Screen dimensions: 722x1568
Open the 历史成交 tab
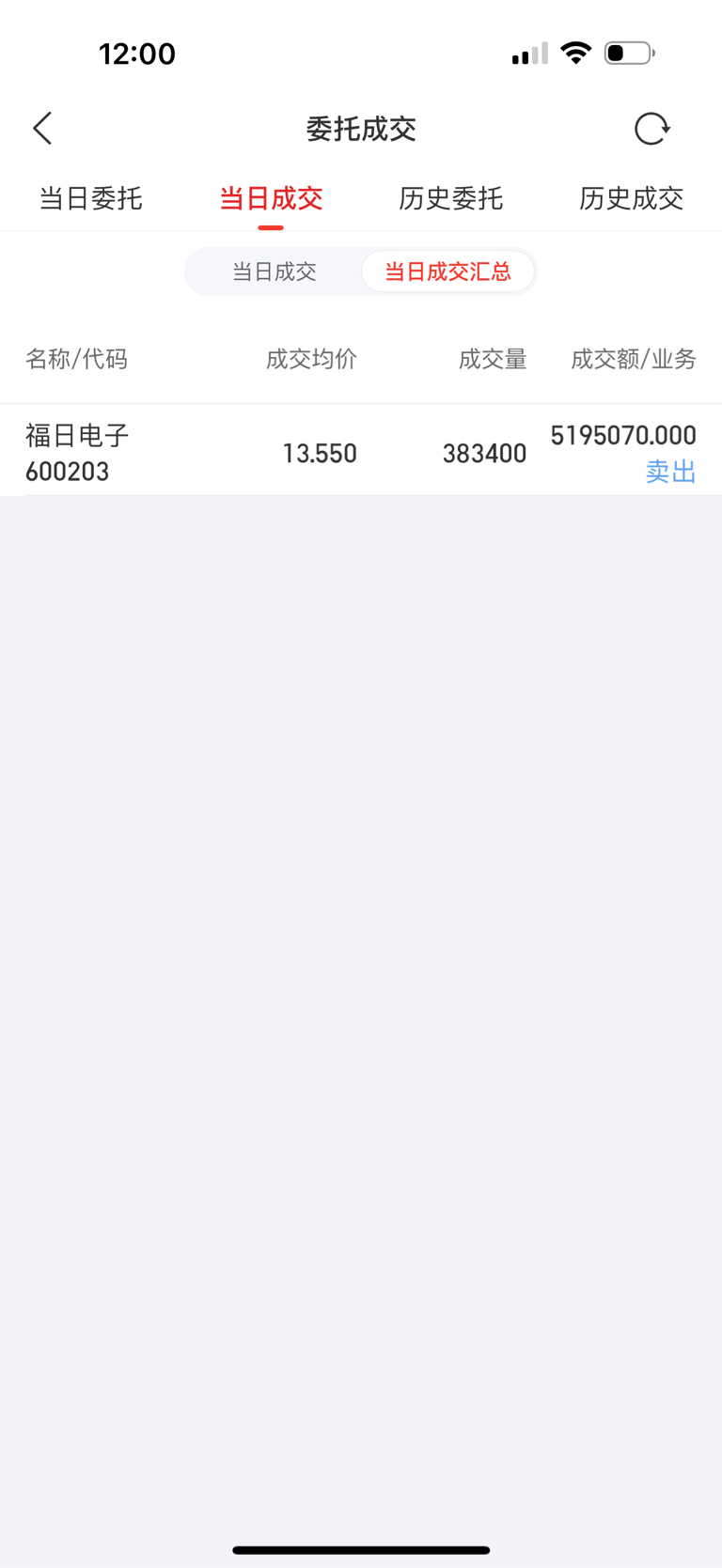(x=632, y=198)
